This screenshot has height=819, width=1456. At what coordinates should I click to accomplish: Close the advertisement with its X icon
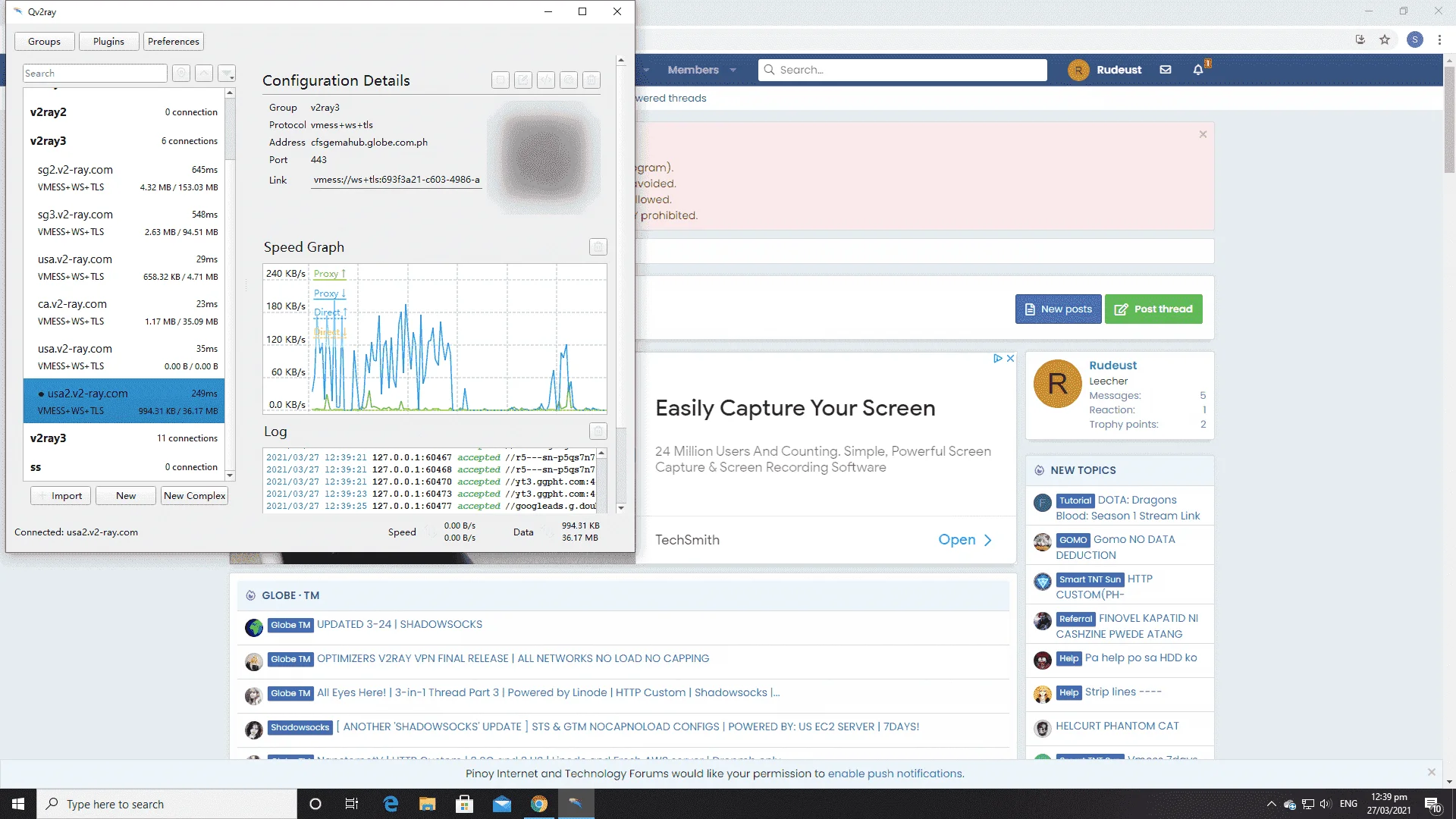pos(1010,359)
